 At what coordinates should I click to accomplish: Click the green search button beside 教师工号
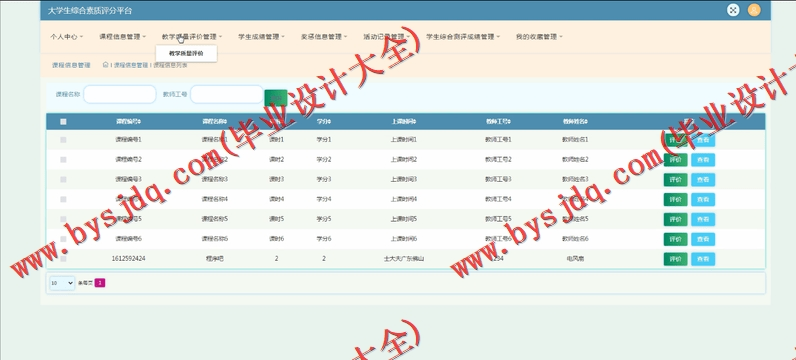pos(276,97)
